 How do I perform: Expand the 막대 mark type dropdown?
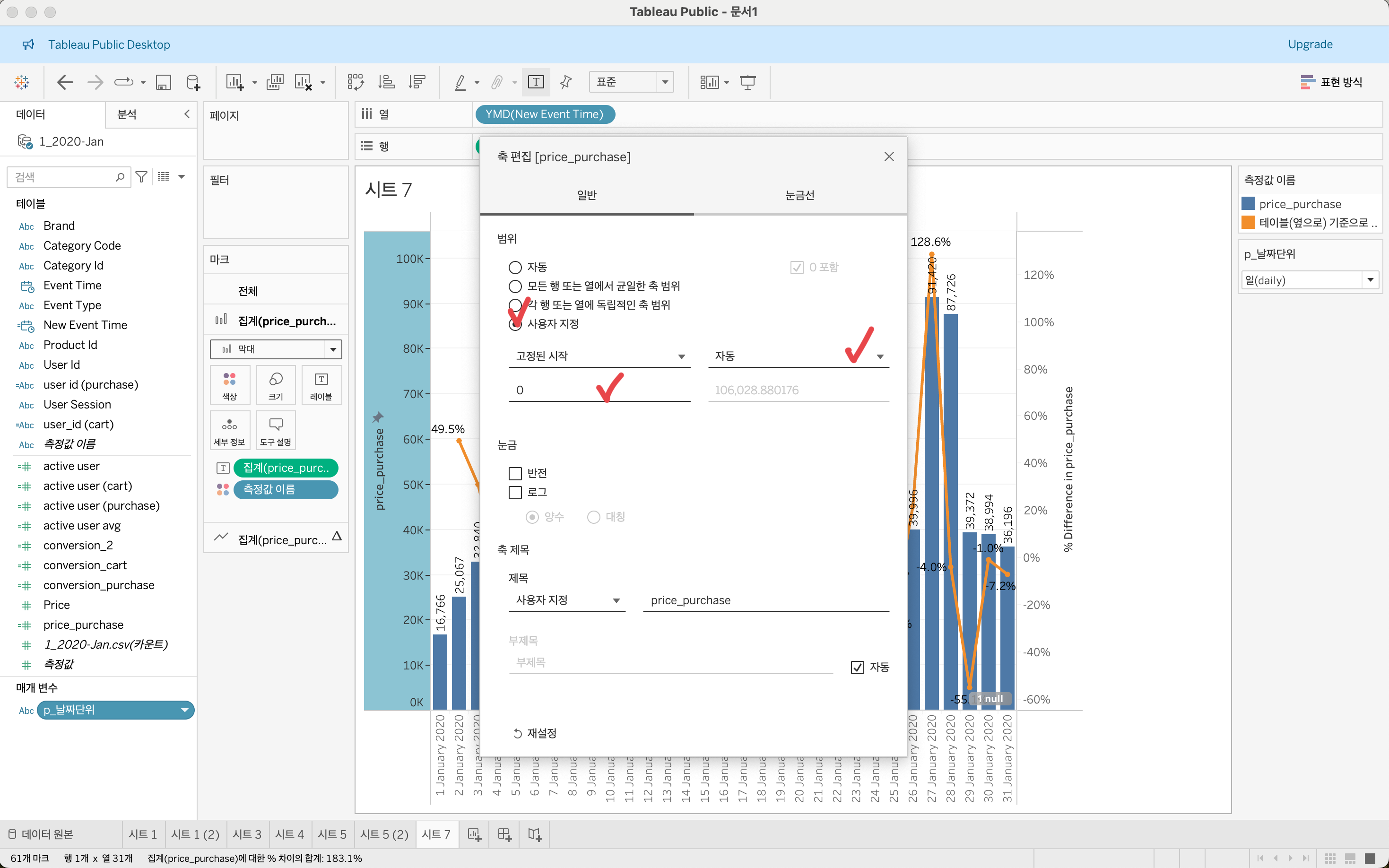click(x=333, y=349)
